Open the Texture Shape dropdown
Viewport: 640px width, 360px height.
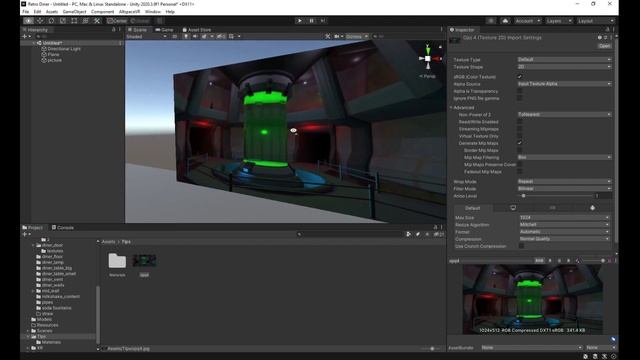tap(564, 67)
